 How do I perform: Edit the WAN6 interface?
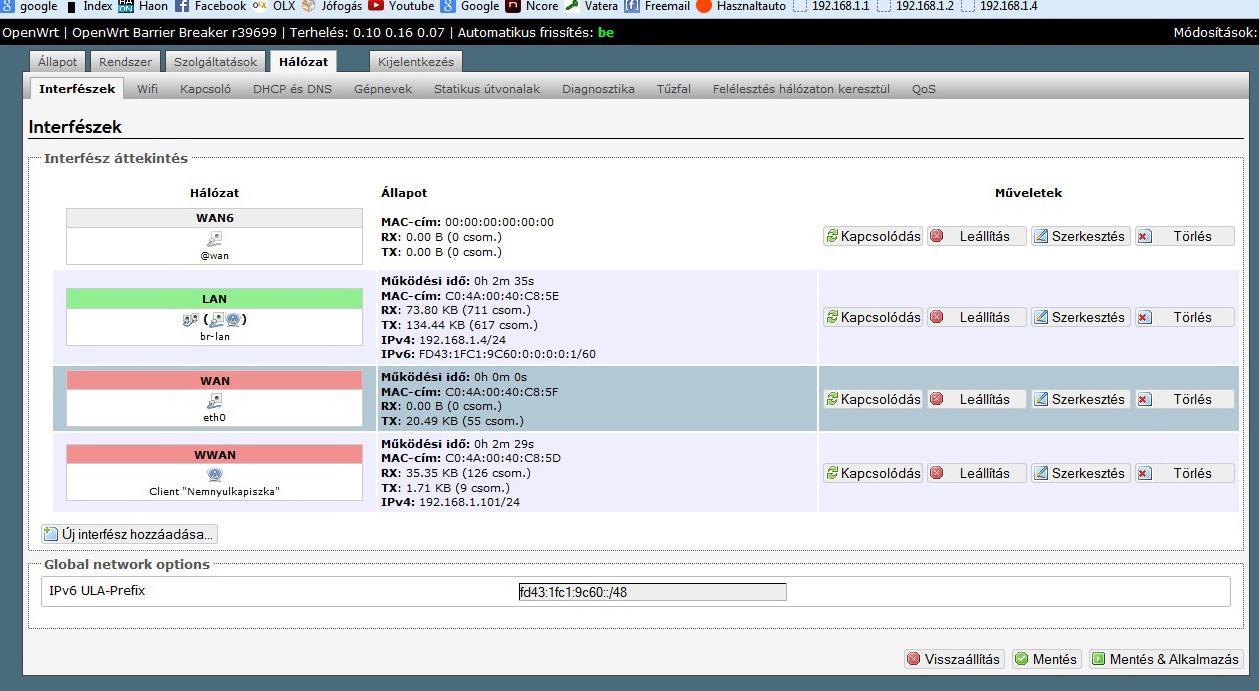point(1080,237)
